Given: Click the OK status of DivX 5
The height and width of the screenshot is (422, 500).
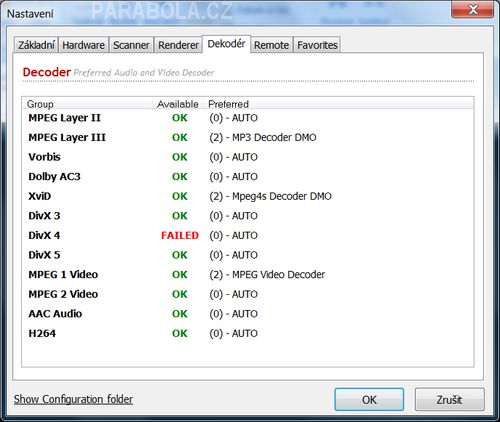Looking at the screenshot, I should click(180, 255).
